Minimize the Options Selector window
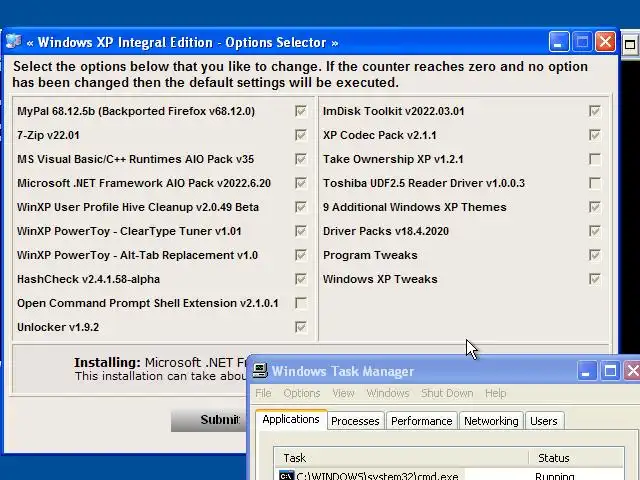Viewport: 640px width, 480px height. pos(559,42)
